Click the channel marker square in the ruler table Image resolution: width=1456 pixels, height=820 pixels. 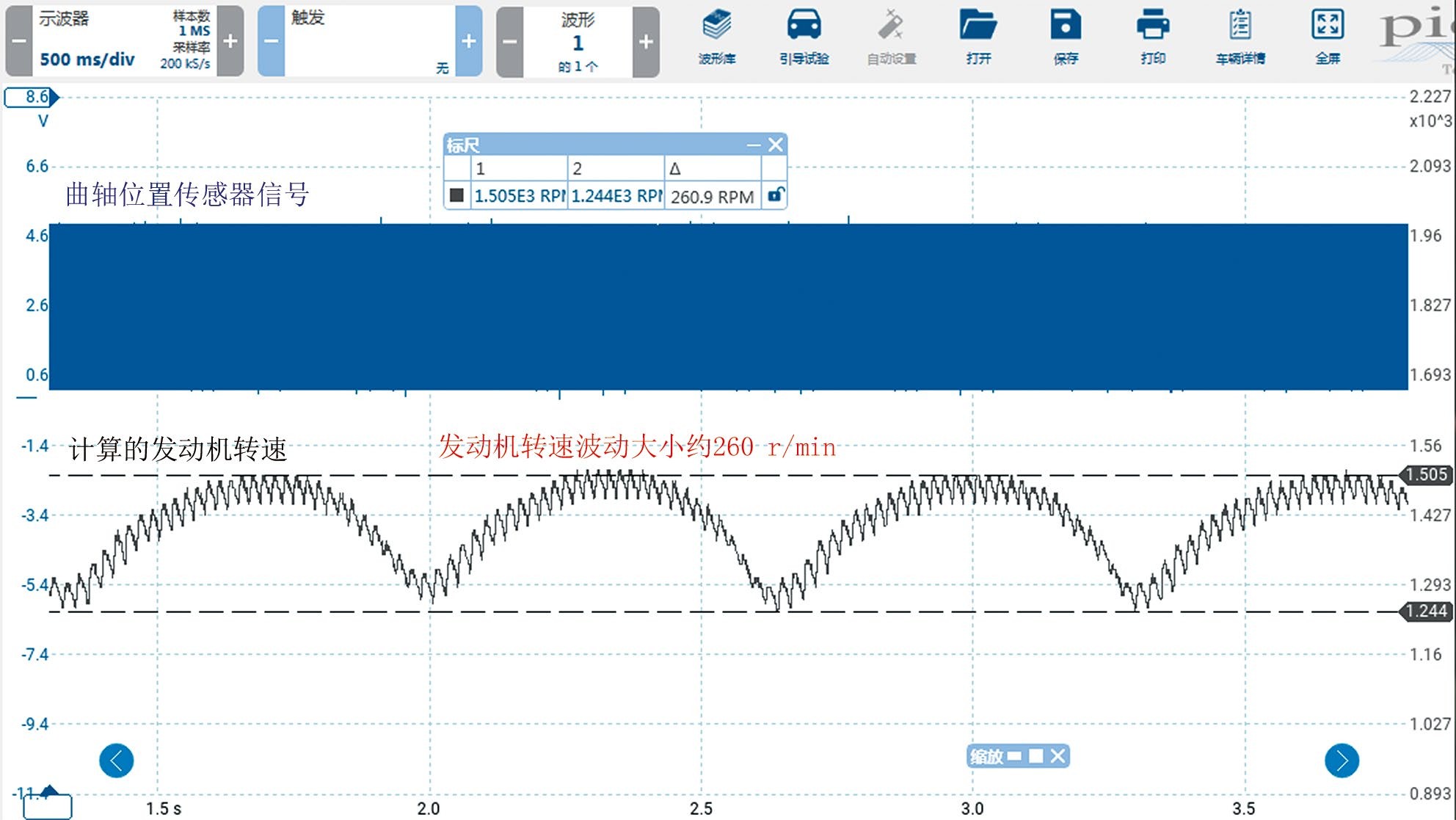pos(456,196)
